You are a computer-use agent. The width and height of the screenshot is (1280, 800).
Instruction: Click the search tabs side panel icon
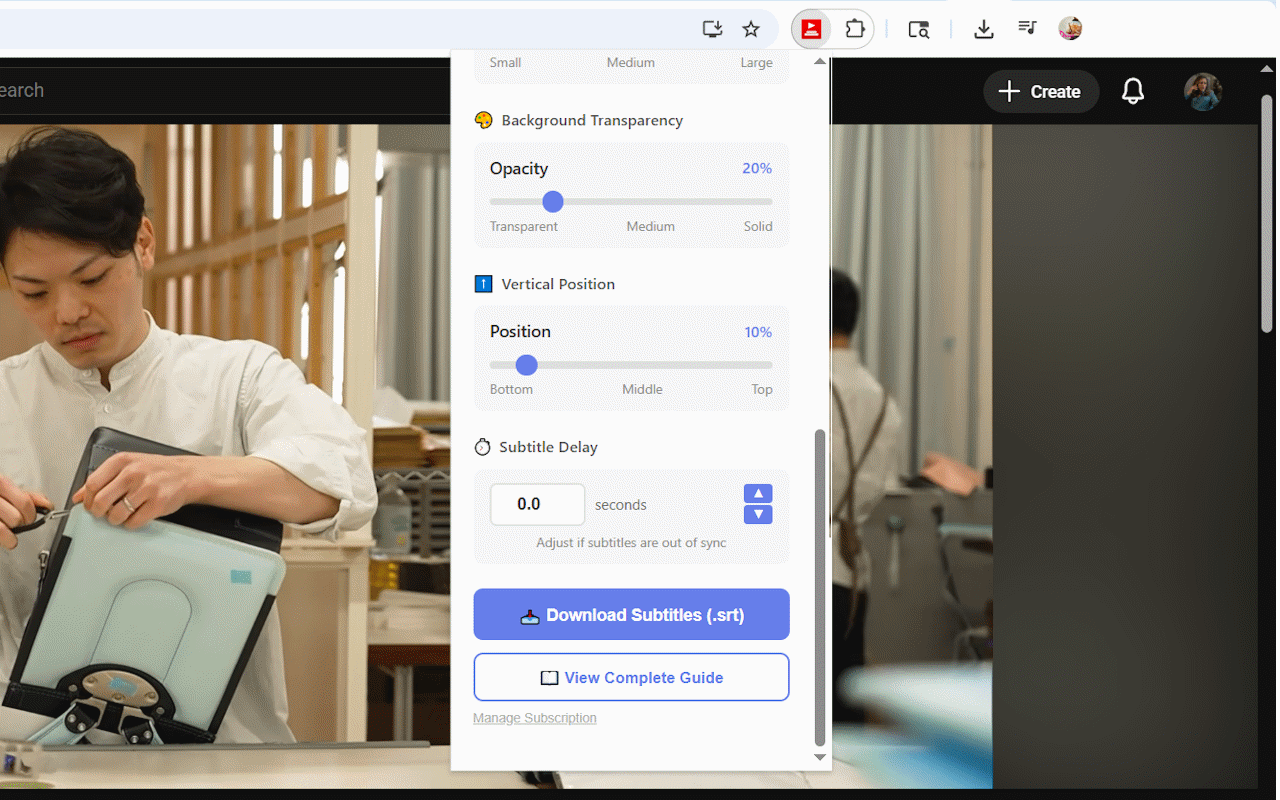point(918,29)
